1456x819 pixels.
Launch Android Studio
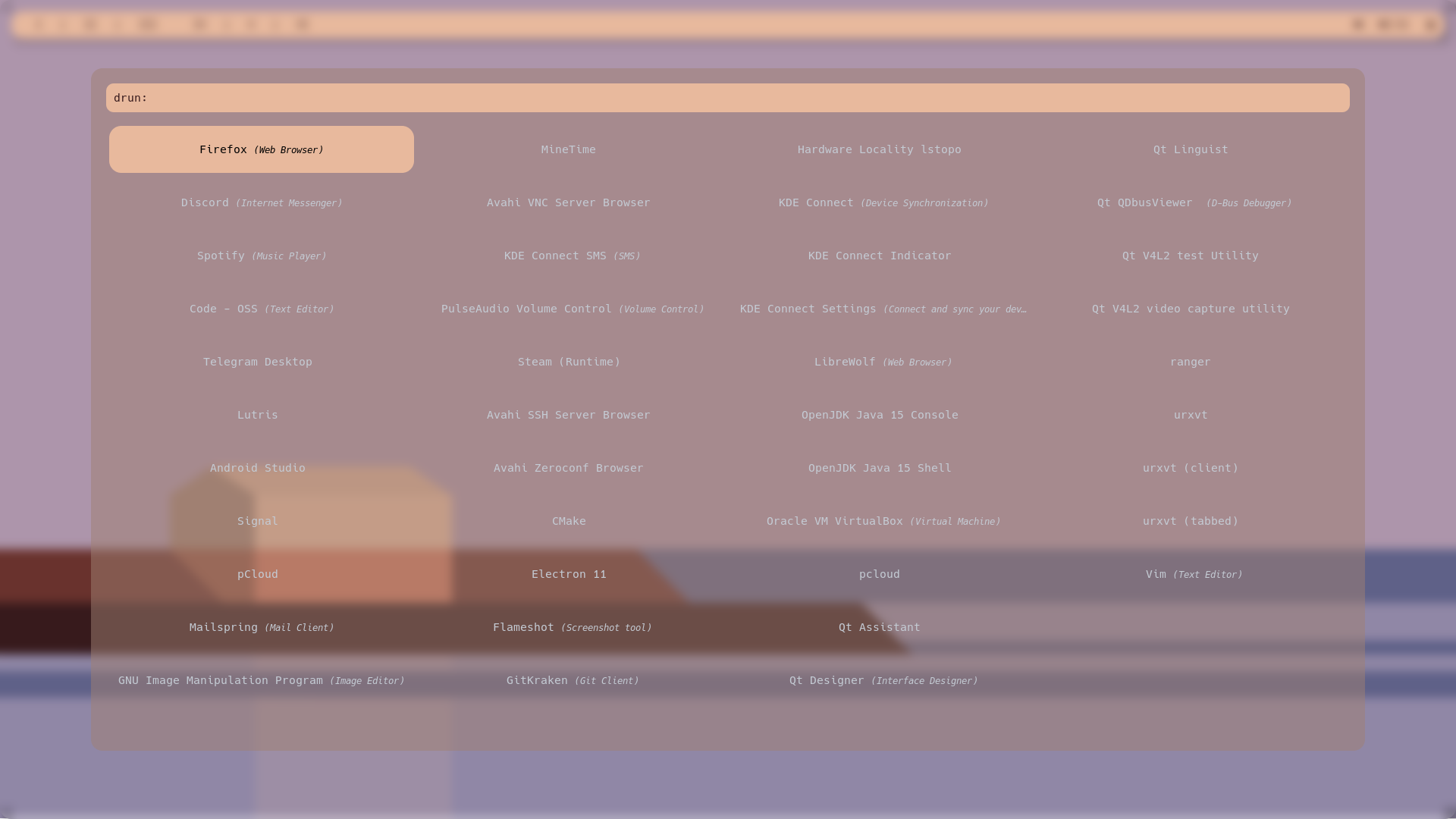coord(258,468)
